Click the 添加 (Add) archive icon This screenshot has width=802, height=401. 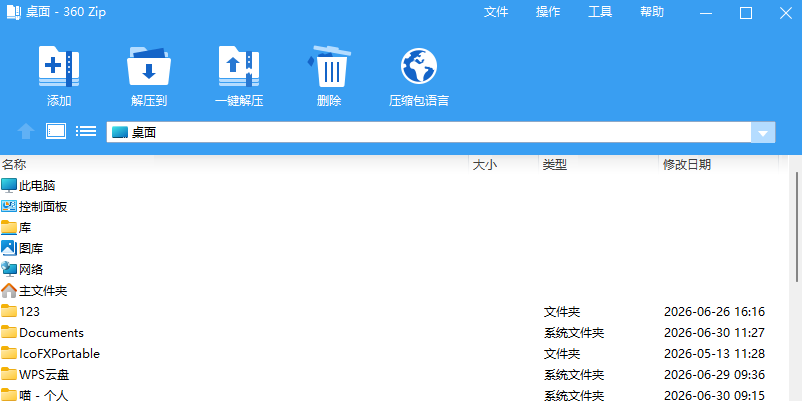pos(59,66)
